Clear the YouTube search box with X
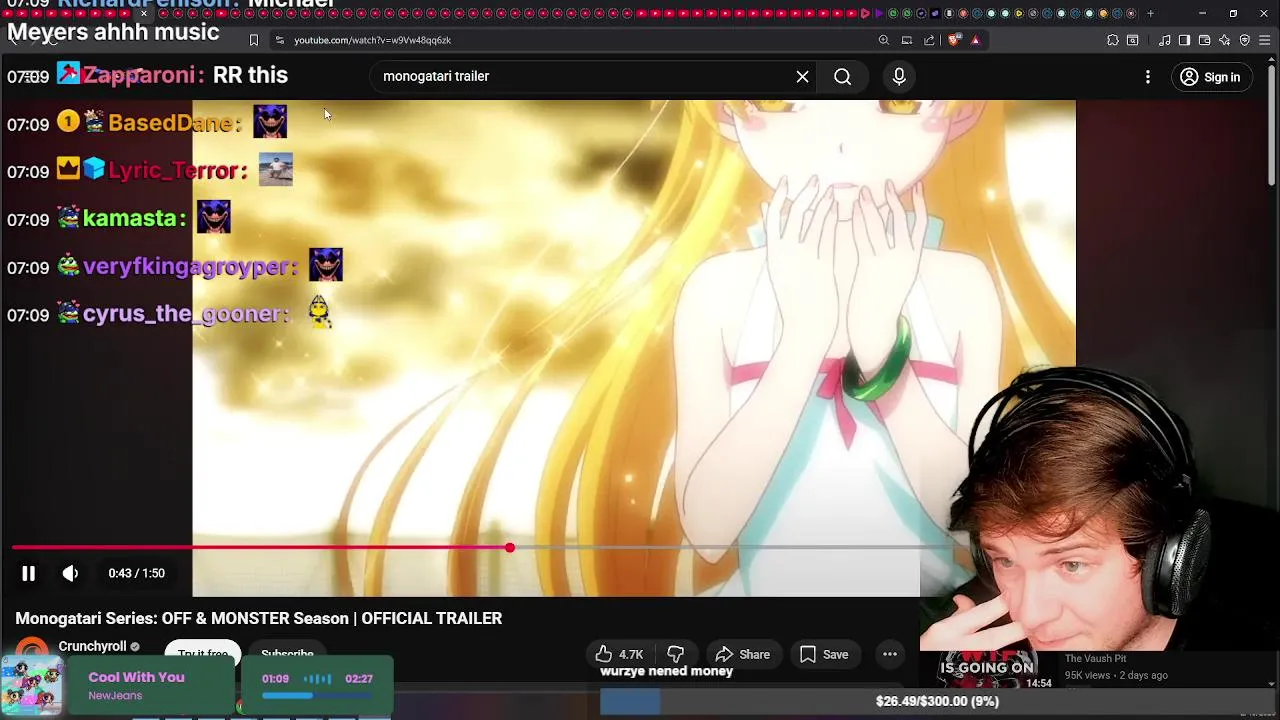This screenshot has height=720, width=1280. (802, 77)
